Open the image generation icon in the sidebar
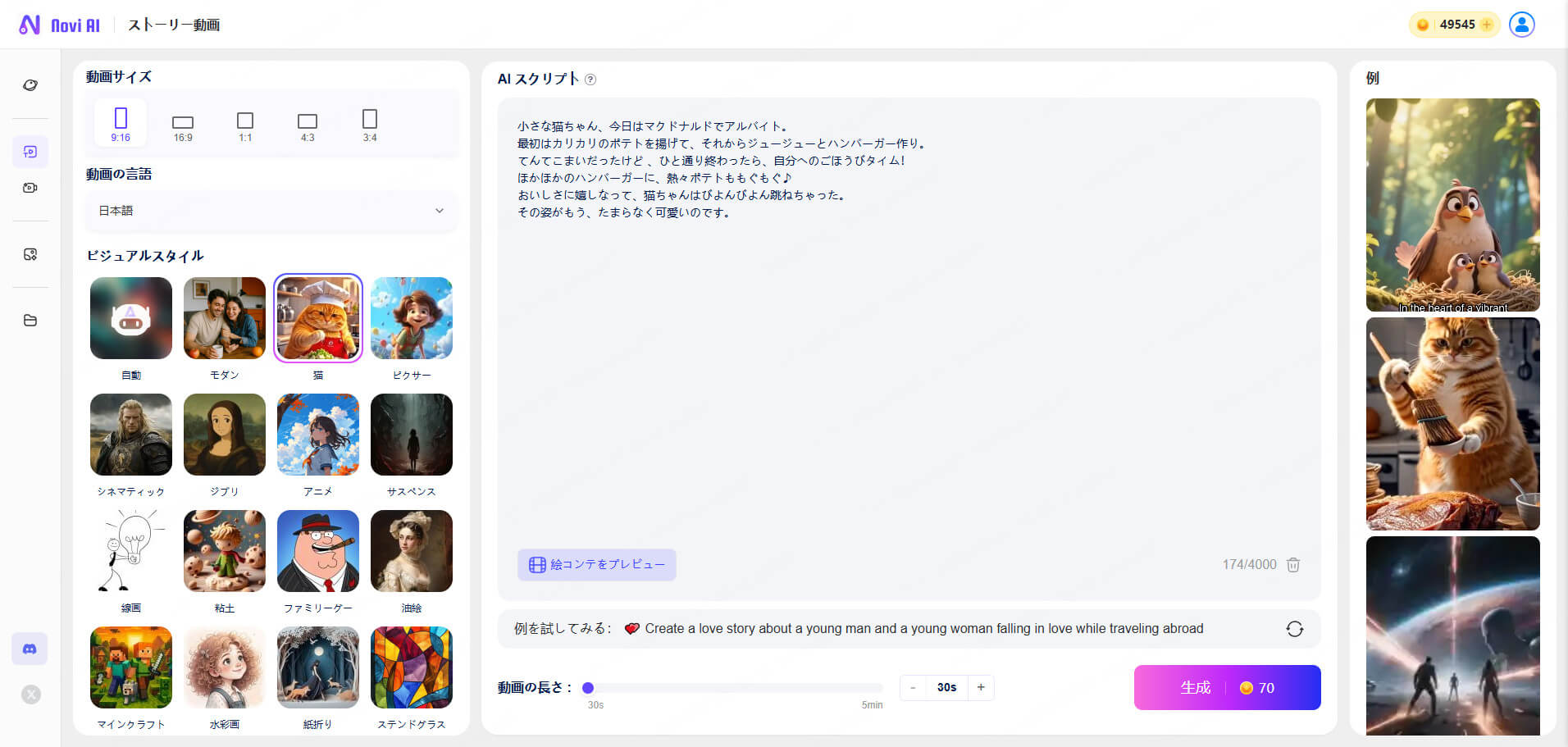 (30, 254)
